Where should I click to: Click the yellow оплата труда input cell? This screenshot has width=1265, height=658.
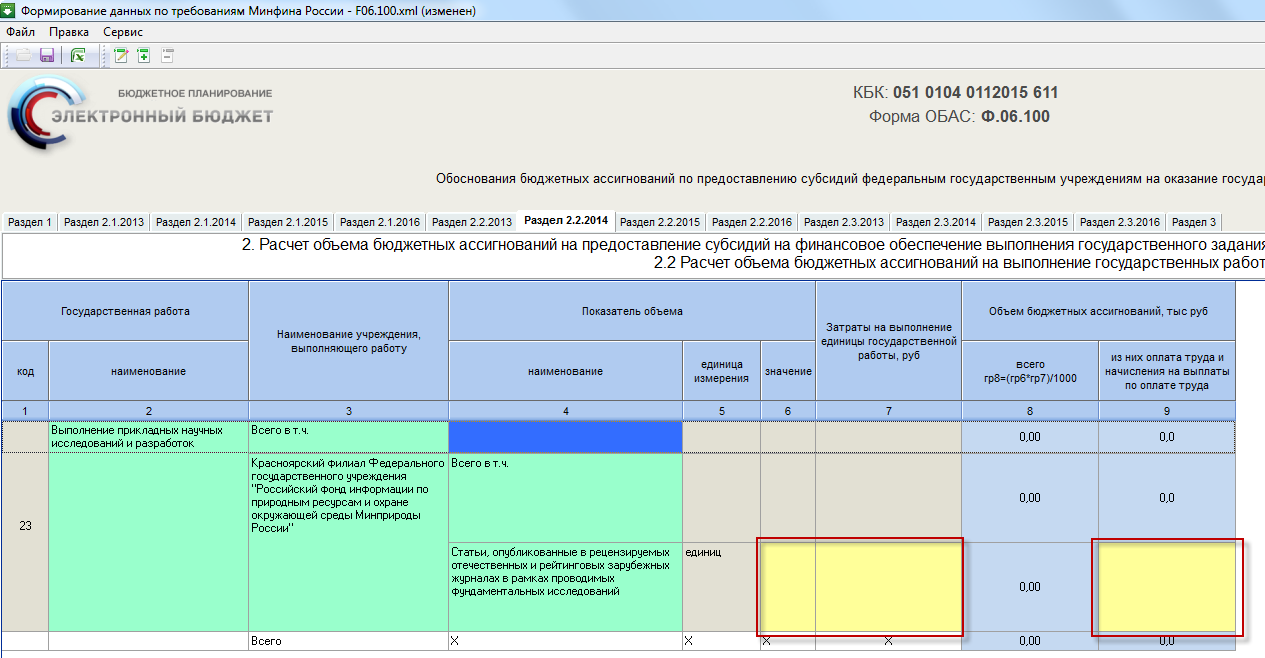[1167, 587]
